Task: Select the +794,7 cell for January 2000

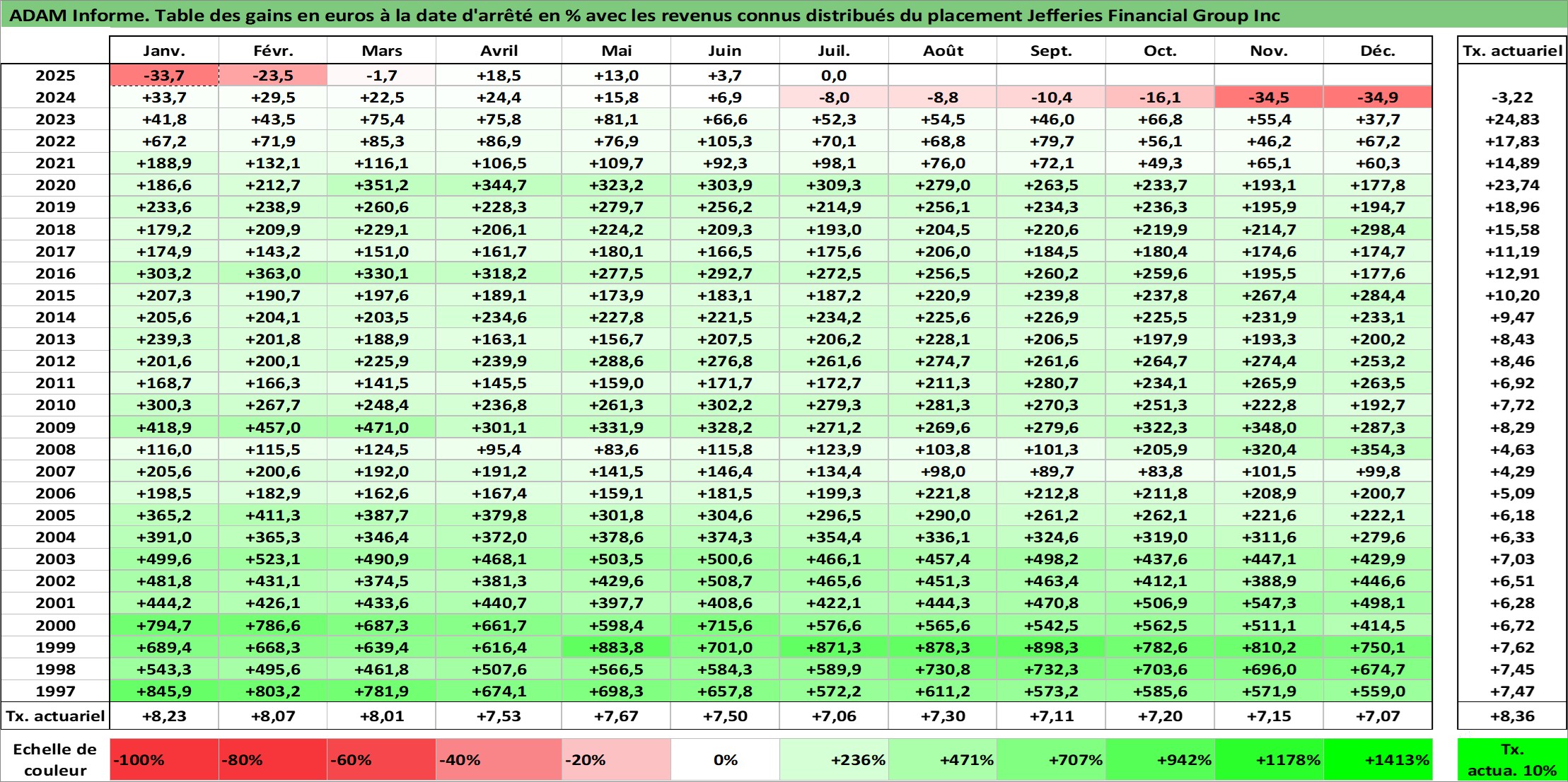Action: click(x=164, y=625)
